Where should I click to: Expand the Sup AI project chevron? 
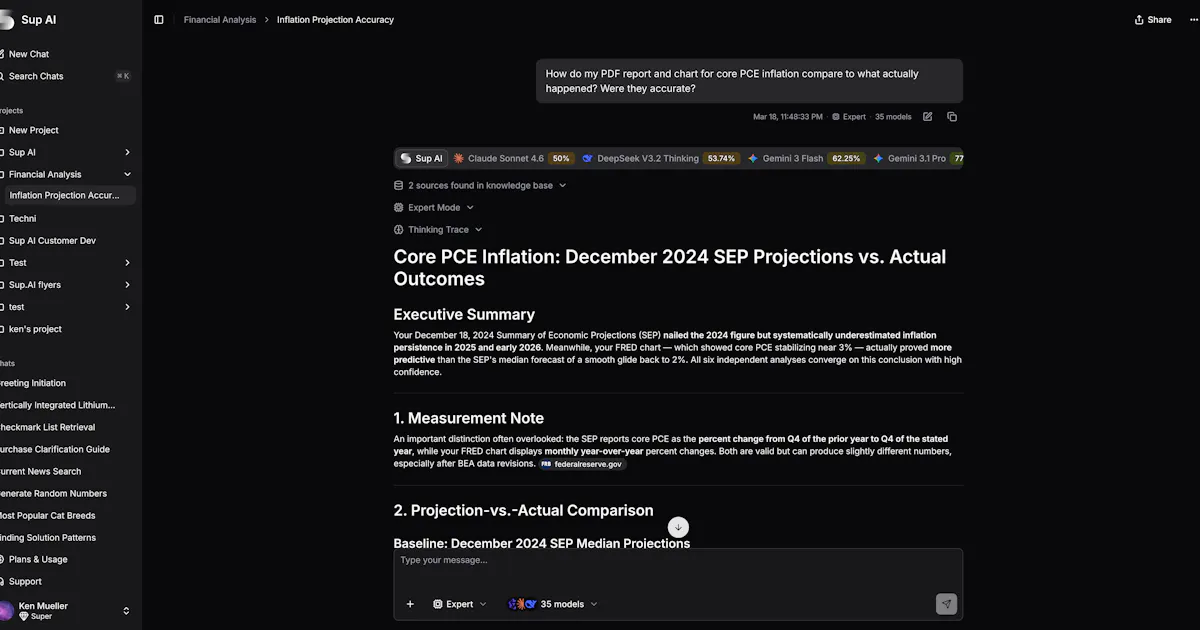click(127, 152)
